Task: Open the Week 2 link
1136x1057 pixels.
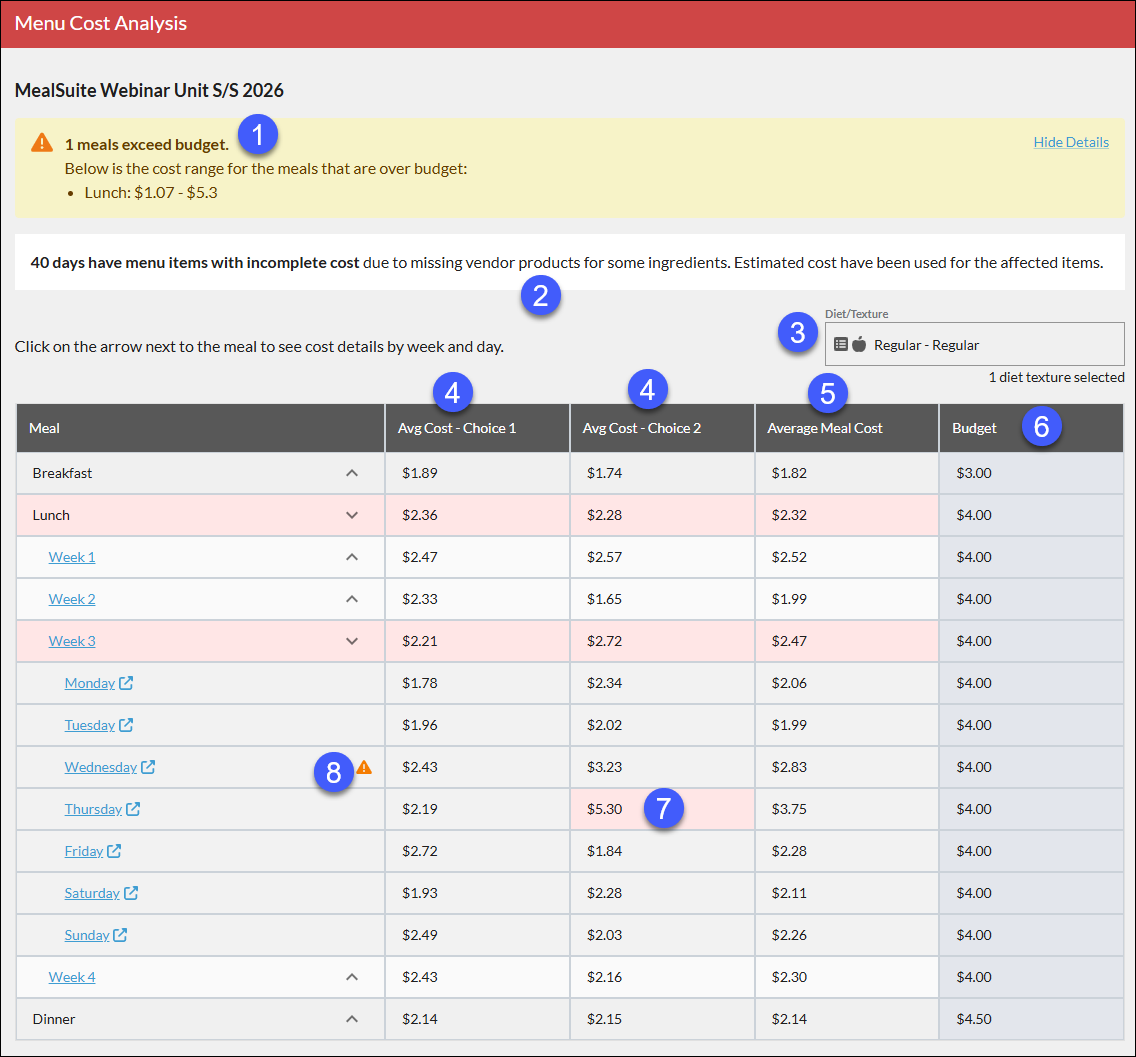Action: tap(72, 599)
